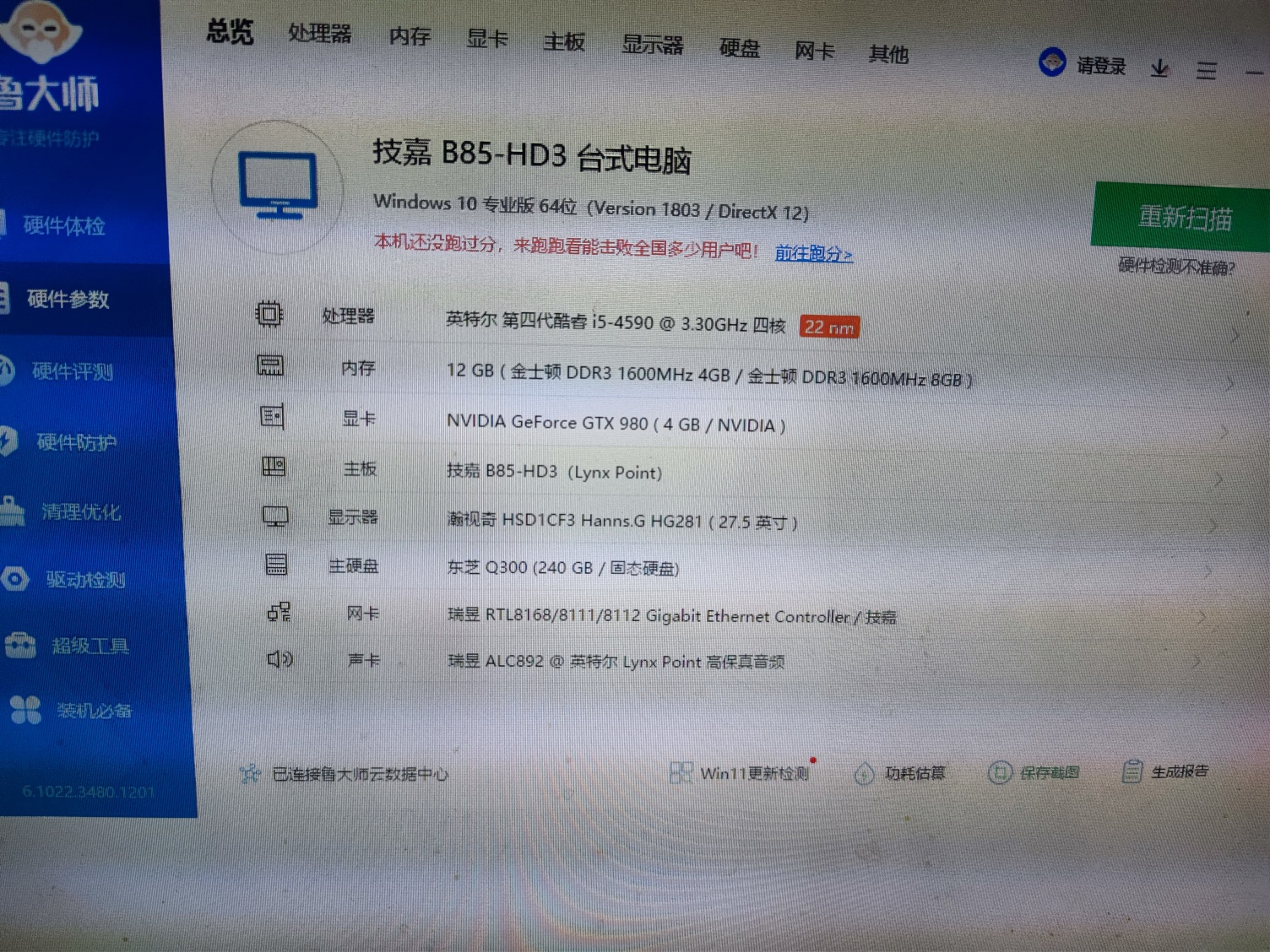This screenshot has height=952, width=1270.
Task: Click the 重新扫描 rescan button
Action: pyautogui.click(x=1184, y=217)
